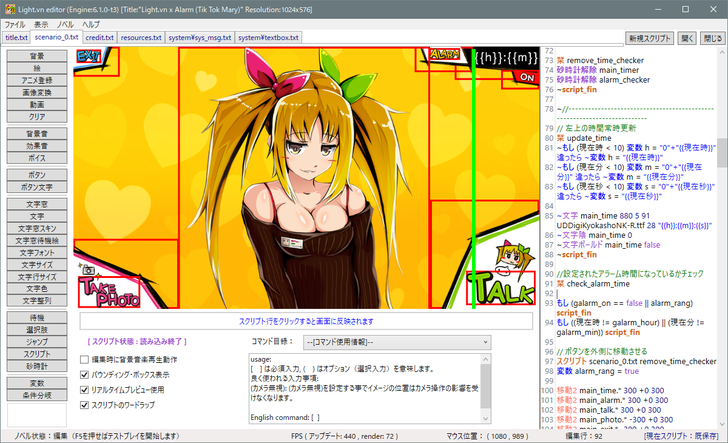
Task: Click the Light.vn app icon in the title bar
Action: pyautogui.click(x=9, y=9)
